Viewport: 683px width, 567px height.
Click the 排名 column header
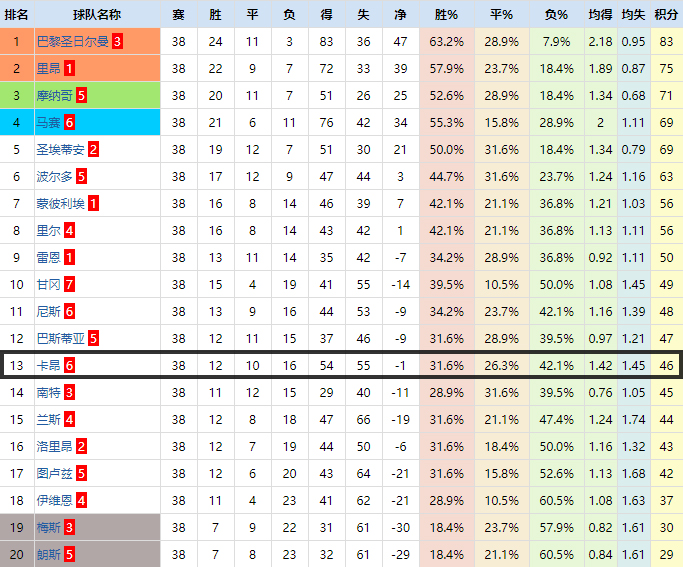pyautogui.click(x=17, y=15)
